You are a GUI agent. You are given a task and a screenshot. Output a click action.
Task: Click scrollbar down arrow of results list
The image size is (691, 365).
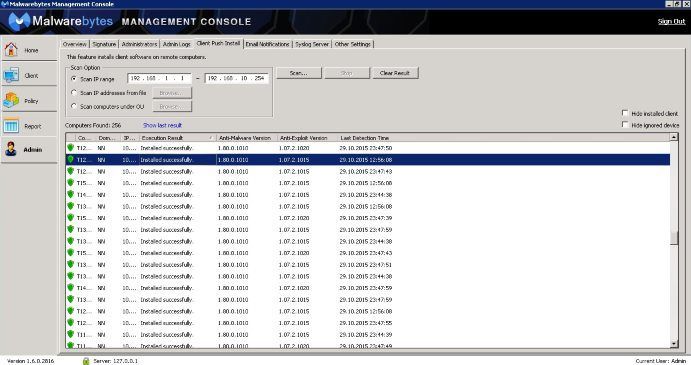click(673, 343)
